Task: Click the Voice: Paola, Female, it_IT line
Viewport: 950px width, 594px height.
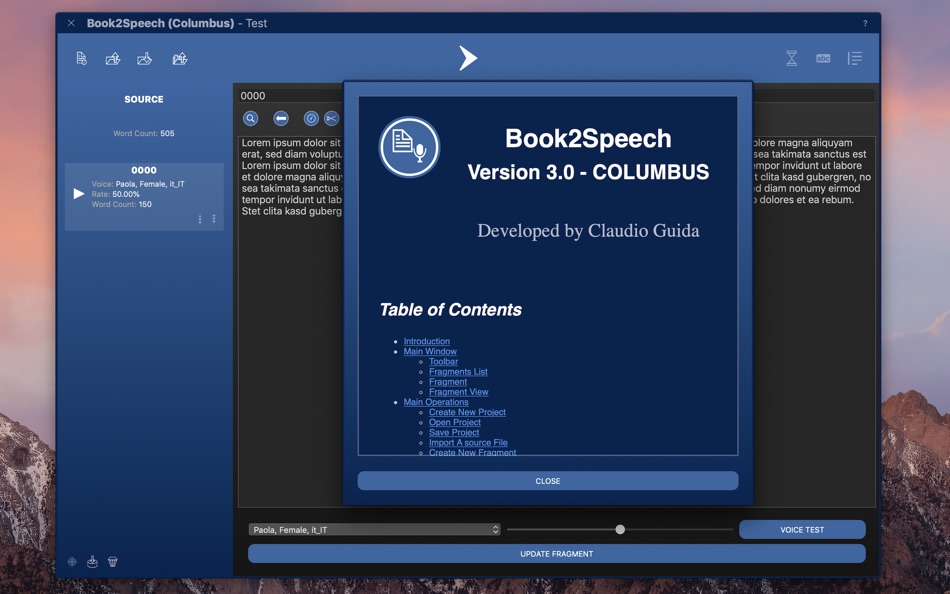Action: pyautogui.click(x=138, y=184)
